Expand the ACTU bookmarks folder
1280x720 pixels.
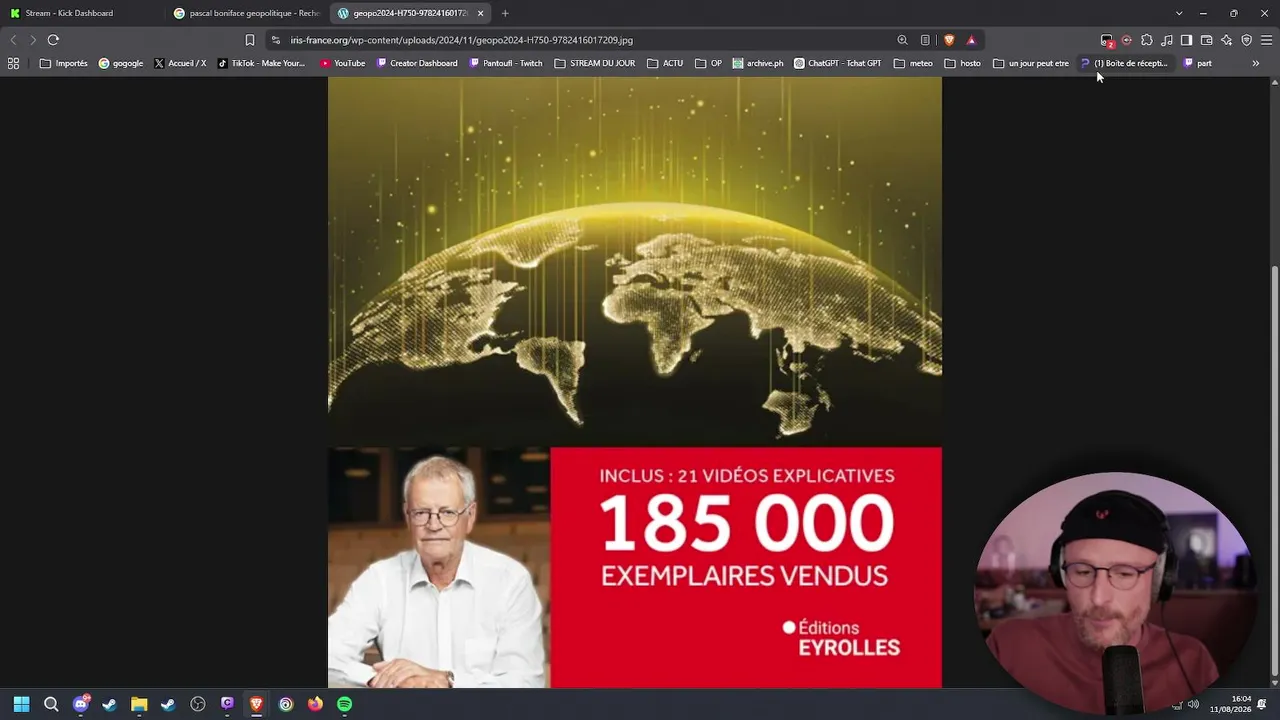tap(665, 63)
